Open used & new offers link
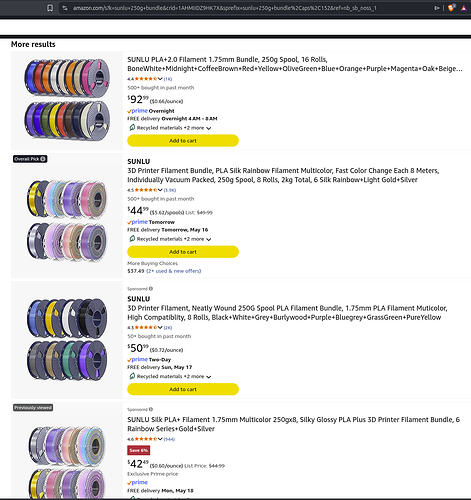Image resolution: width=471 pixels, height=500 pixels. (x=174, y=271)
